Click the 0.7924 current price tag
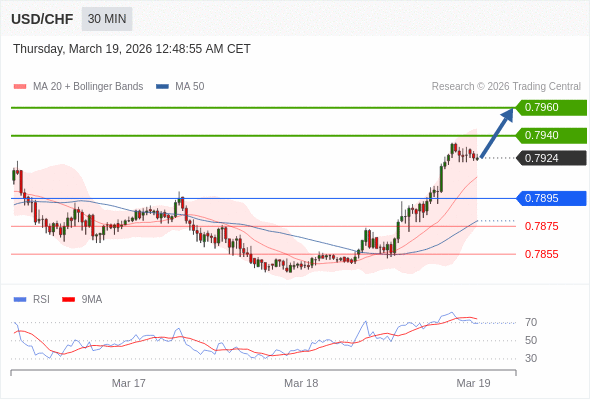Viewport: 590px width, 400px height. pyautogui.click(x=551, y=158)
